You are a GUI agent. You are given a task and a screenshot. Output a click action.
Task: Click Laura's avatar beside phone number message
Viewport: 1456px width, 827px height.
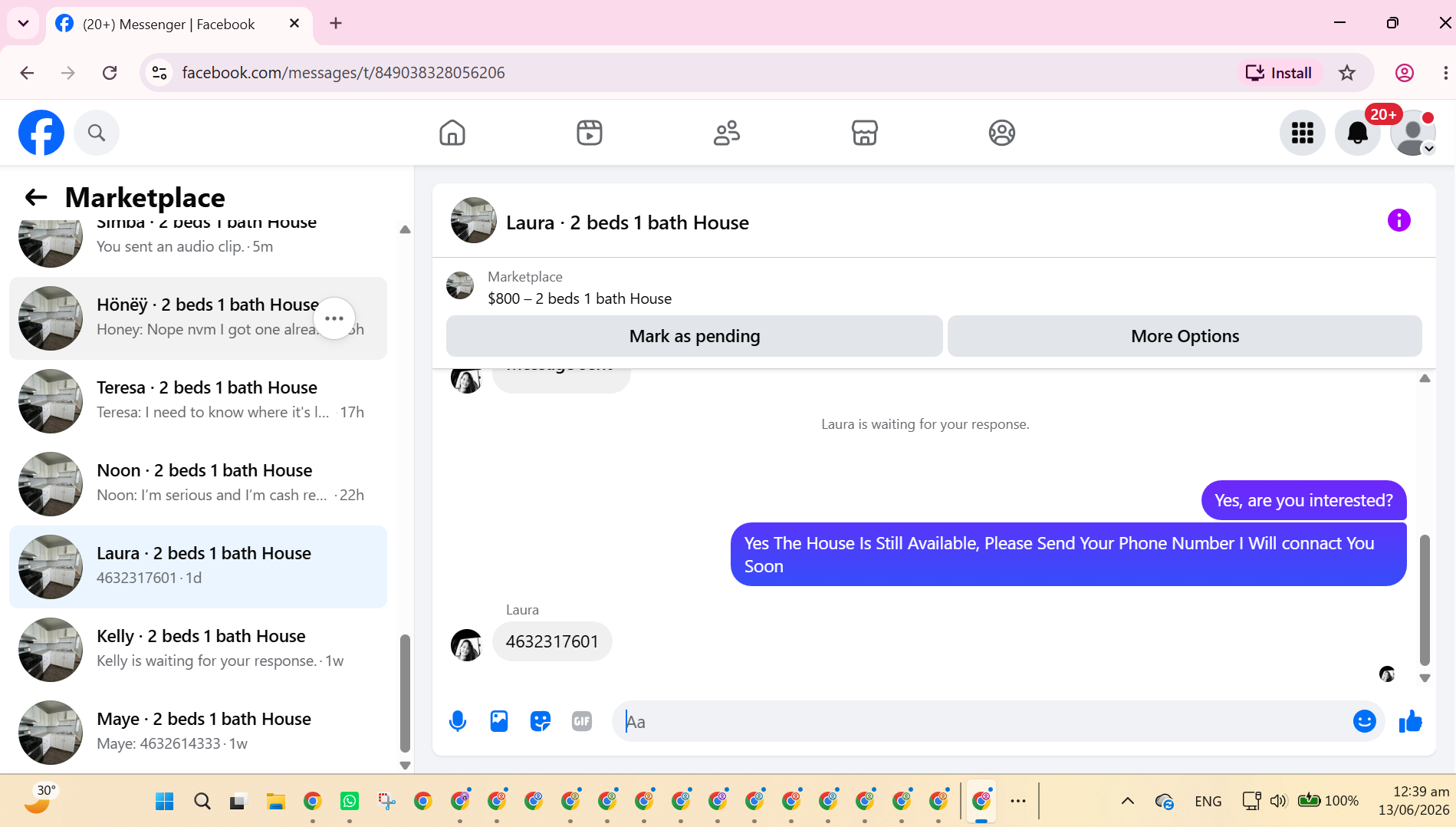466,645
